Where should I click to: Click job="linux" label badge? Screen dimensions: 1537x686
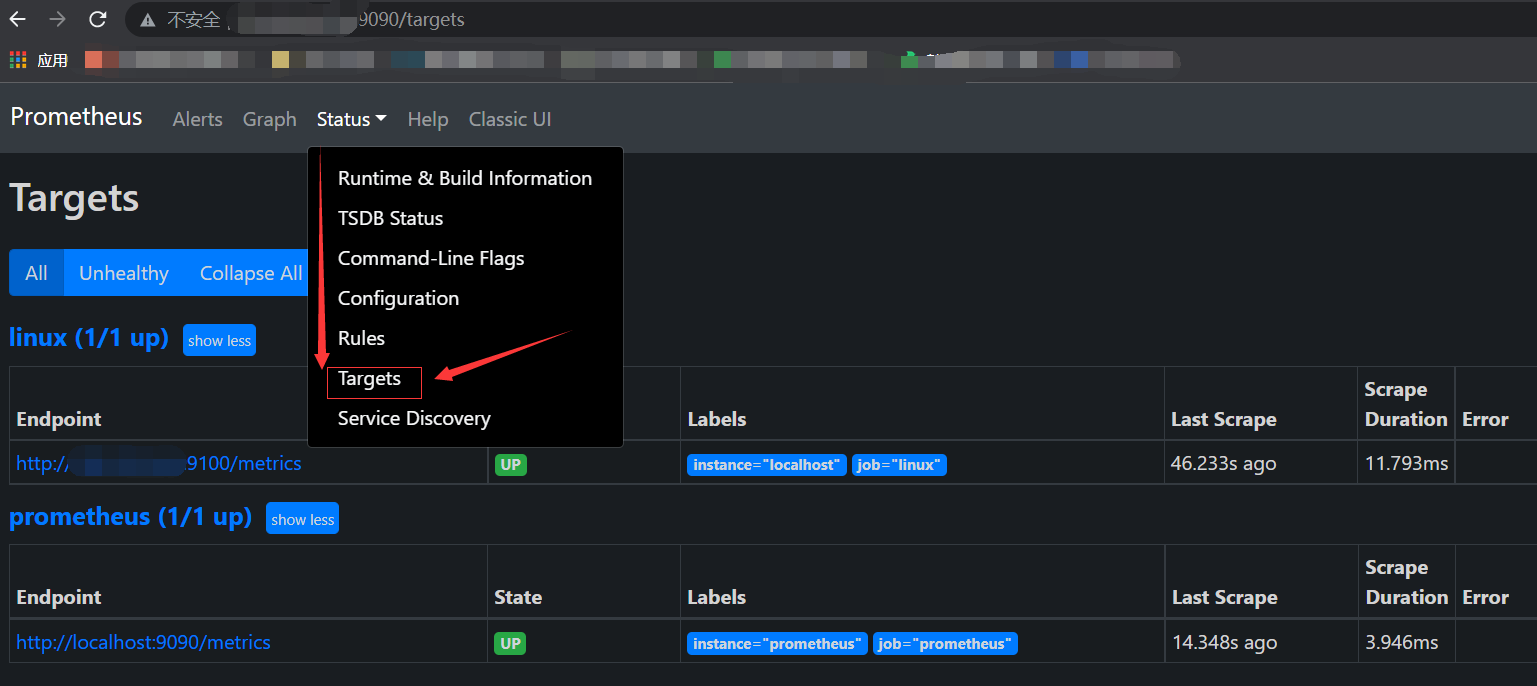click(x=899, y=465)
